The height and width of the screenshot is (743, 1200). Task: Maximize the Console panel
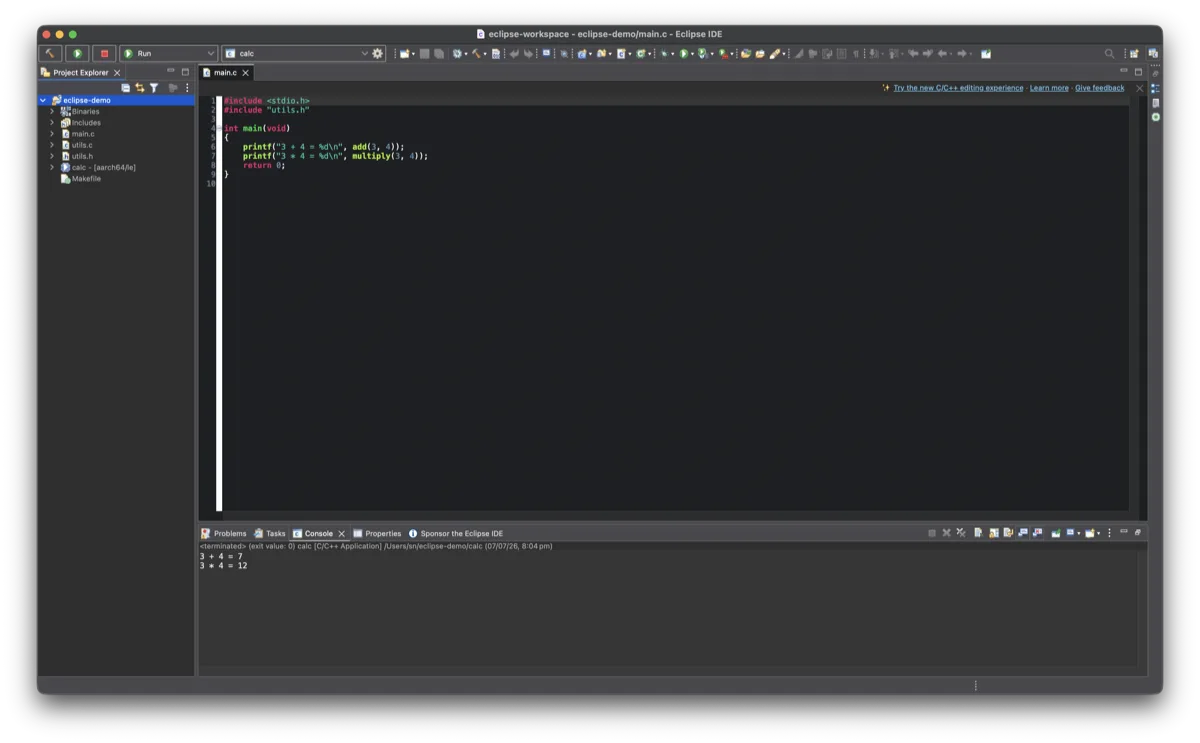click(1138, 532)
